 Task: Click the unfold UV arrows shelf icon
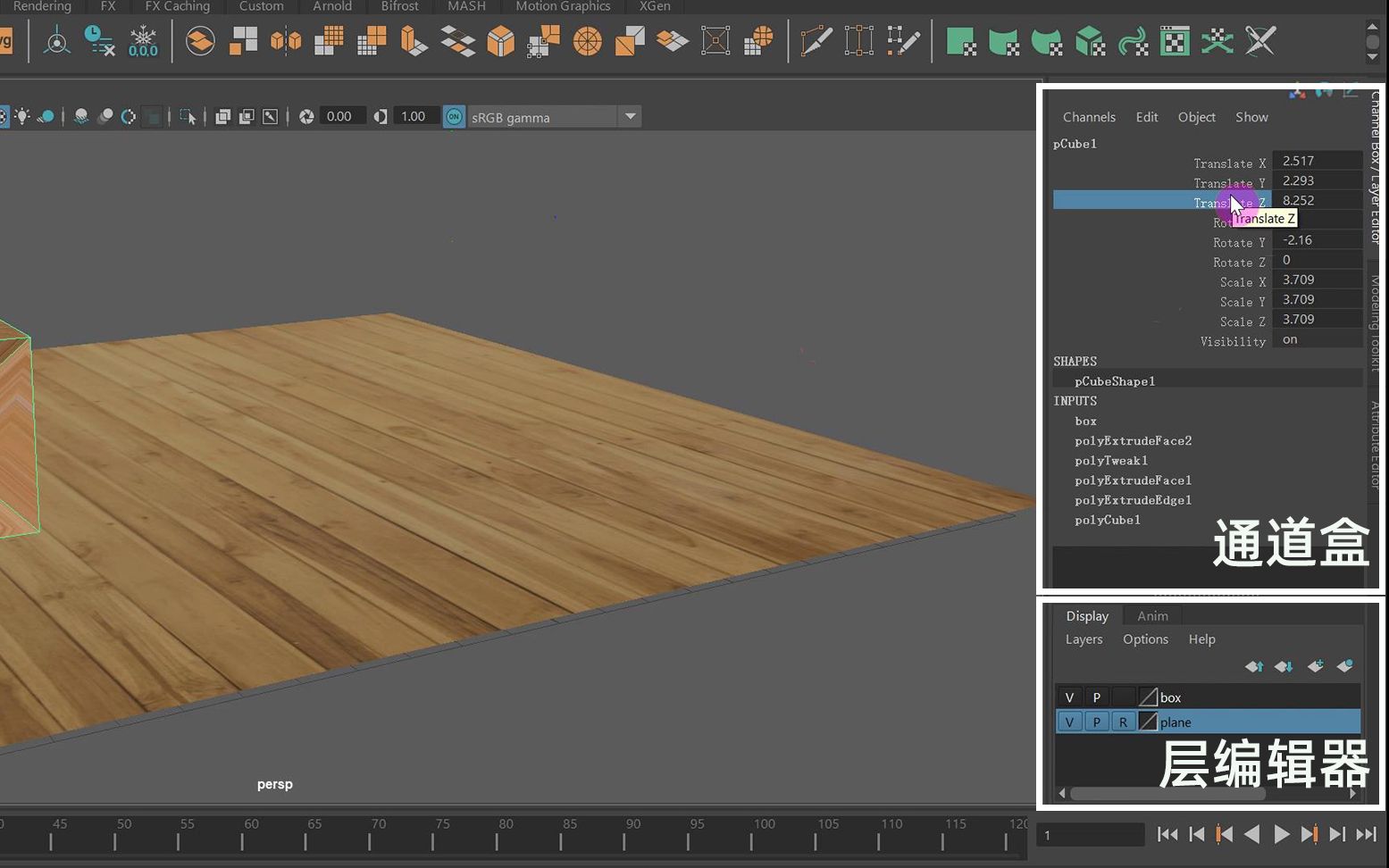(x=1217, y=41)
